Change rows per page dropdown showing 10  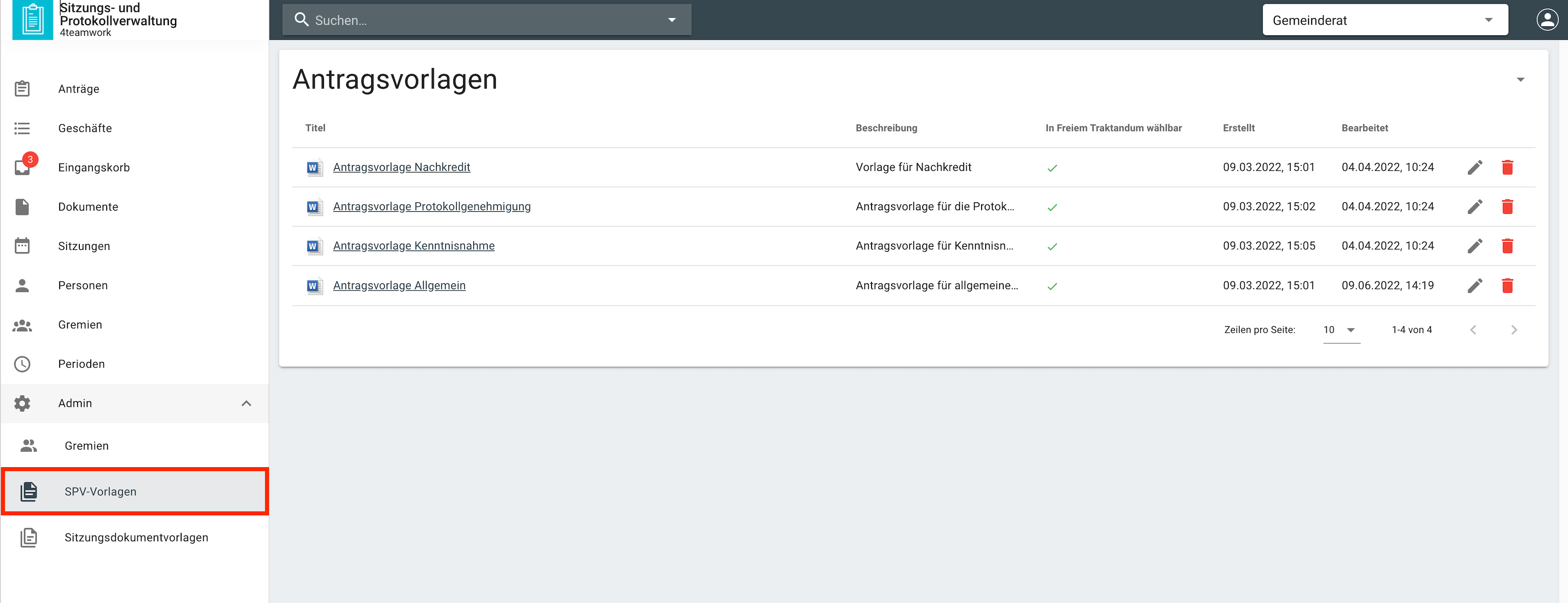point(1341,330)
